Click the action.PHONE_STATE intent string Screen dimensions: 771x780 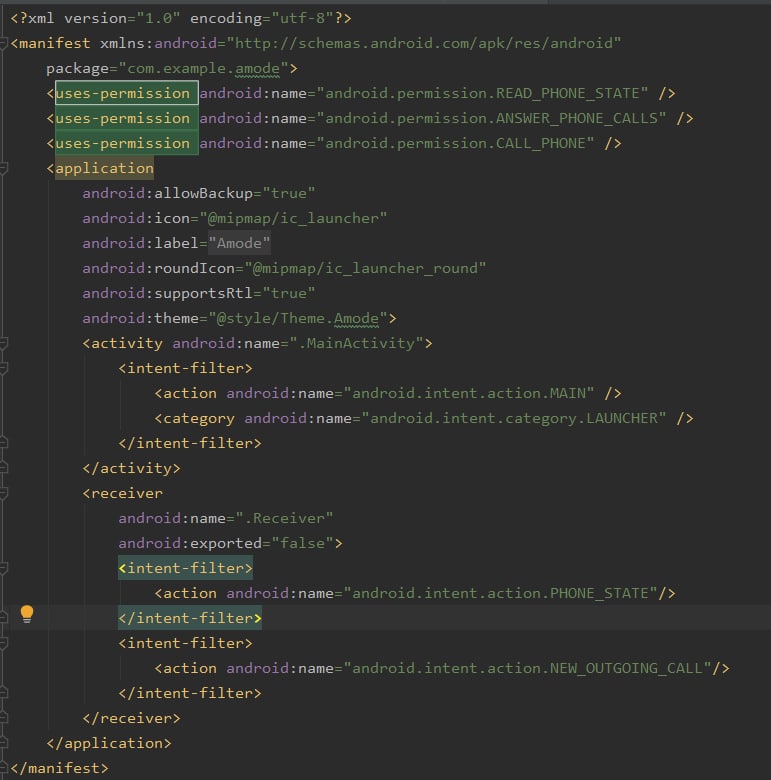500,593
